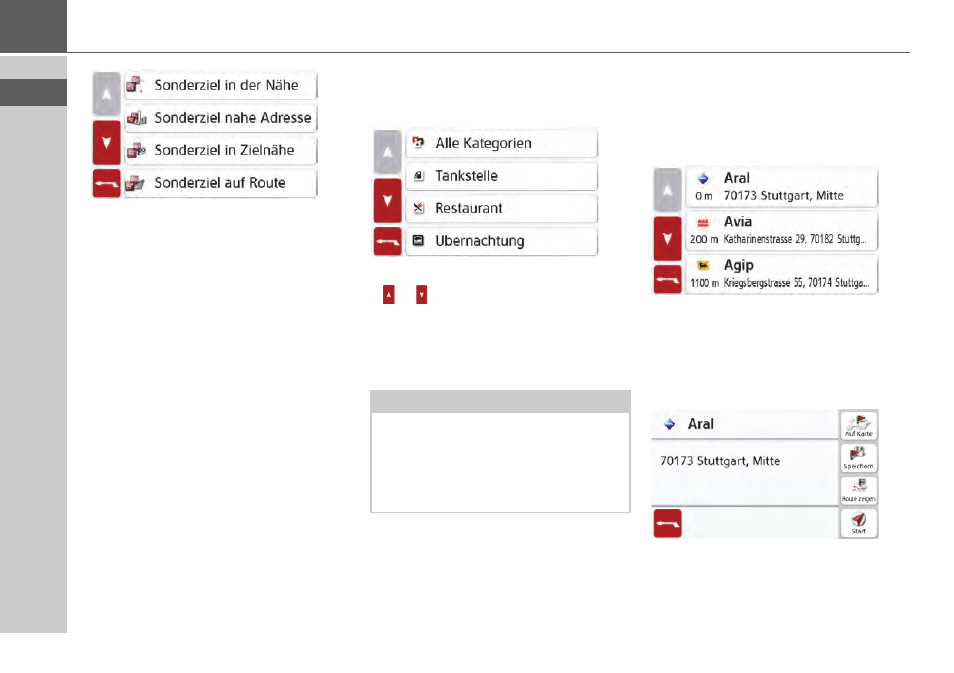Click the back arrow beside Übernachtung
This screenshot has width=954, height=673.
click(x=388, y=242)
